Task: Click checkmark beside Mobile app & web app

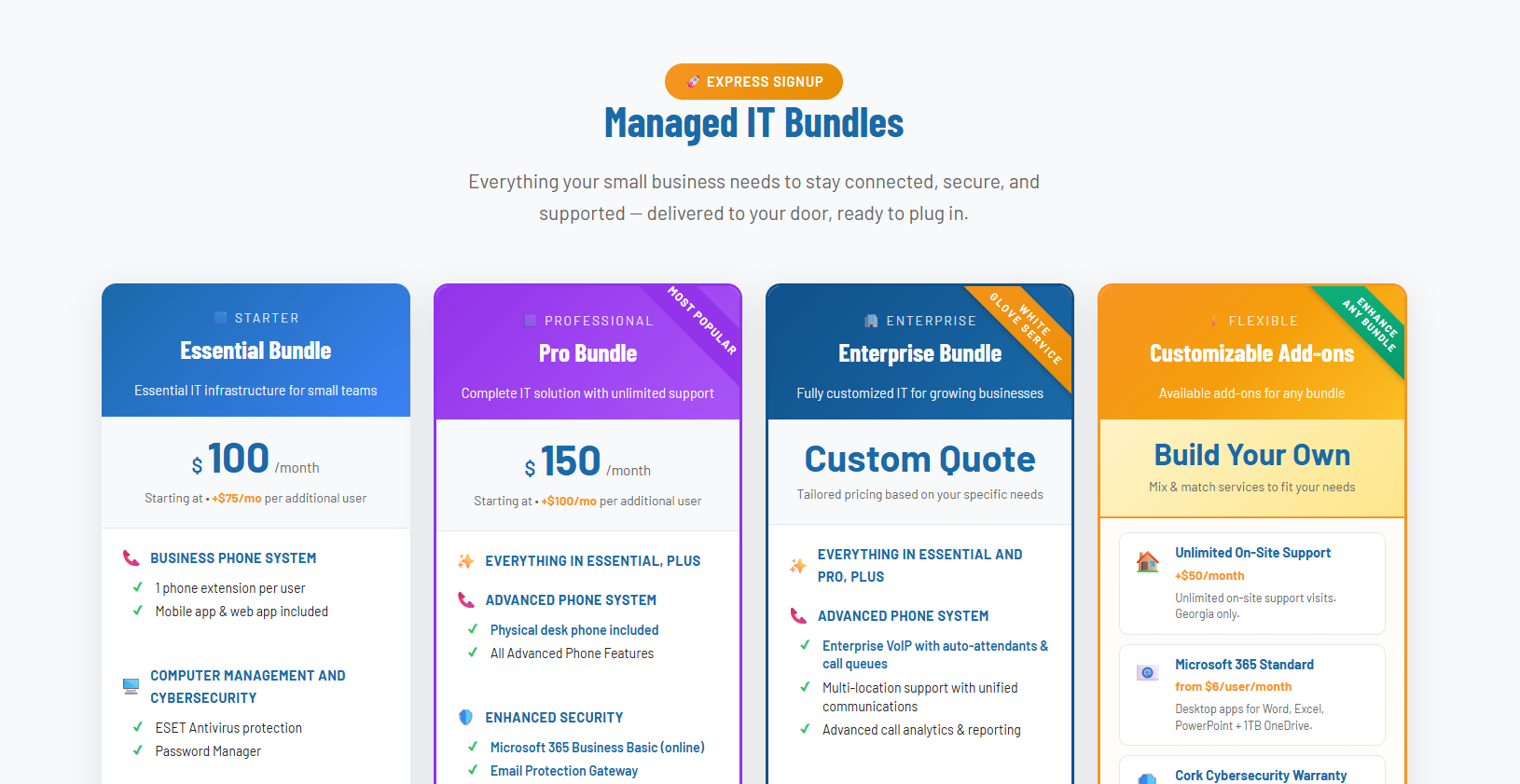Action: [137, 611]
